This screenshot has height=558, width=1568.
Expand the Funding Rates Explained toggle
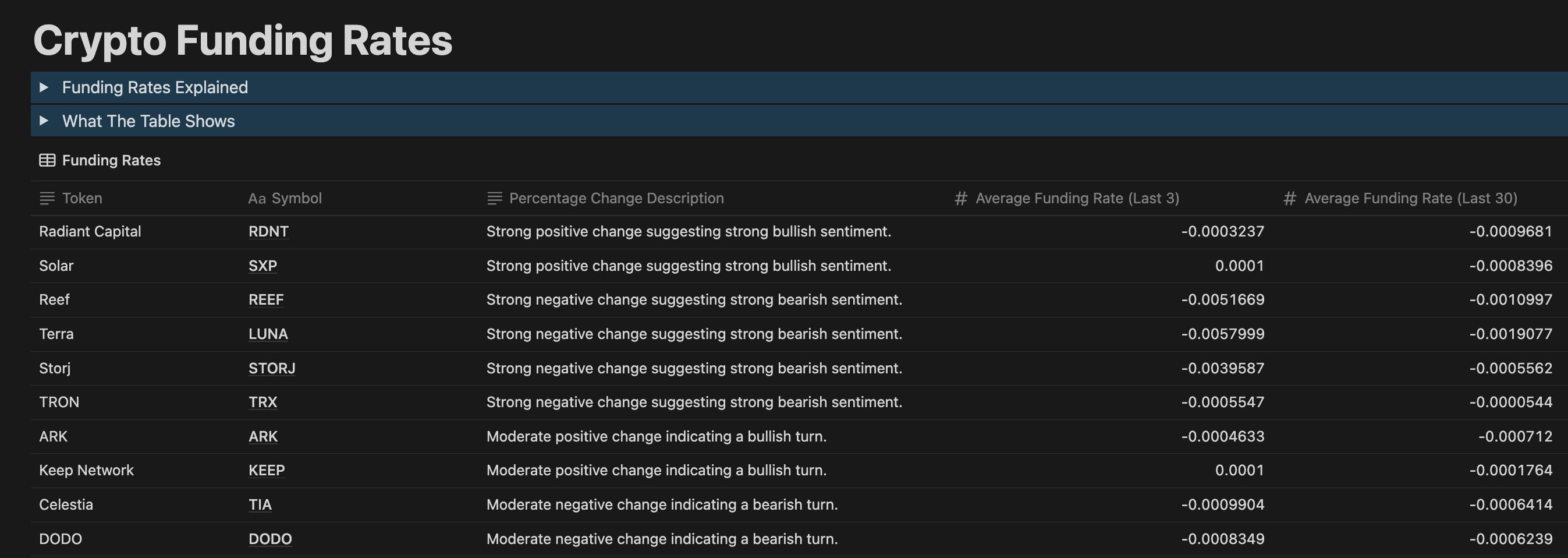click(x=44, y=87)
